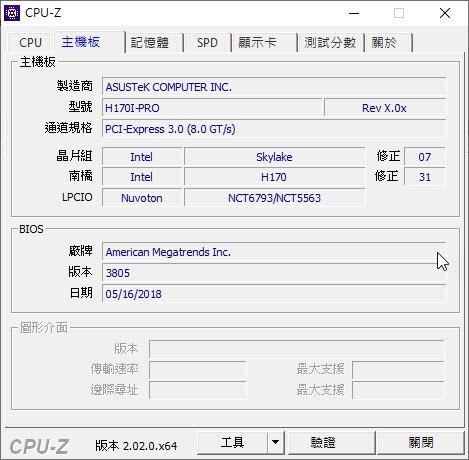Click the 工具 button
469x460 pixels.
233,443
